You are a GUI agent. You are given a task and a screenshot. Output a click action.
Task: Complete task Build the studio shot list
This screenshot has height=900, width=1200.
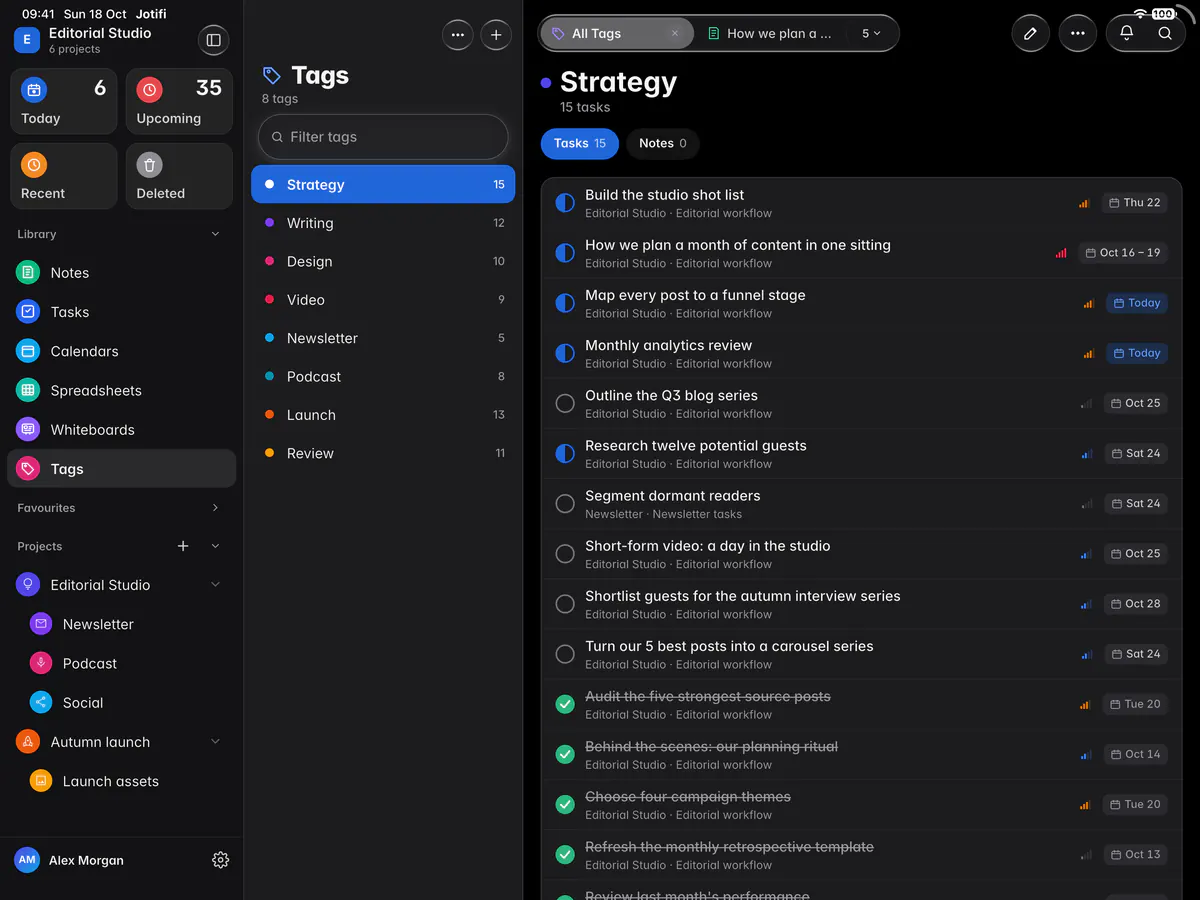[x=565, y=203]
